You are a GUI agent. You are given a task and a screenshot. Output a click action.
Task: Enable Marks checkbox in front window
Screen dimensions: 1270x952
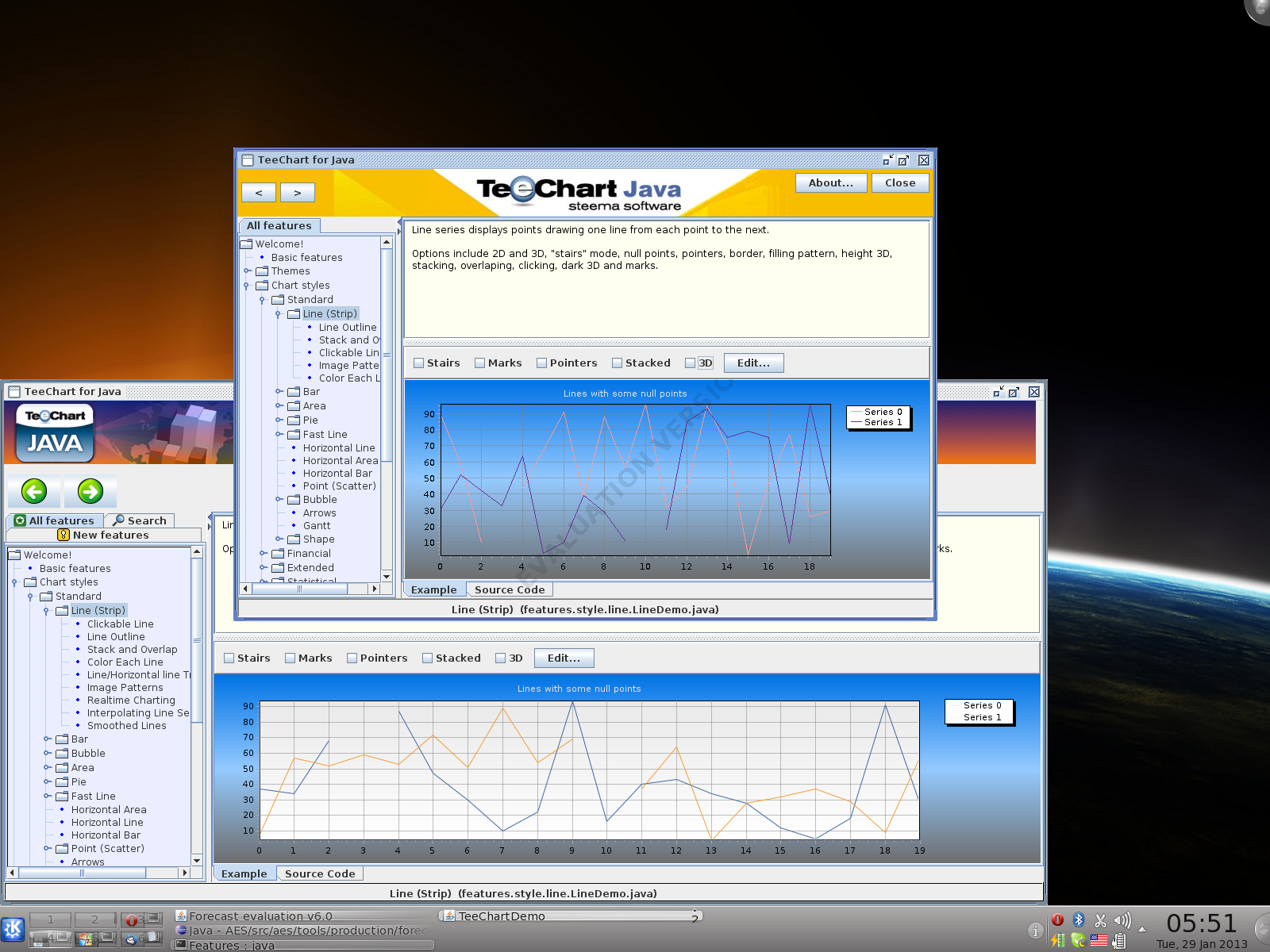480,363
